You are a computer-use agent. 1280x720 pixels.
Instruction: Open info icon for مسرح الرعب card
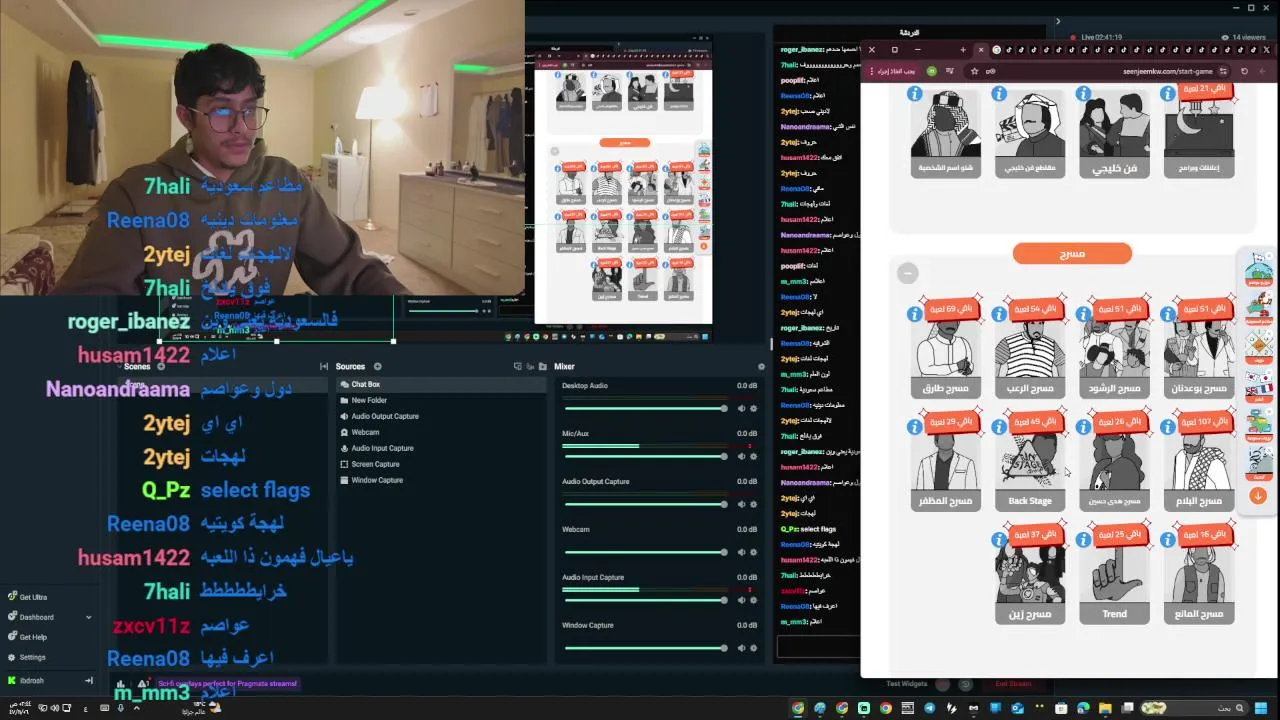tap(999, 314)
